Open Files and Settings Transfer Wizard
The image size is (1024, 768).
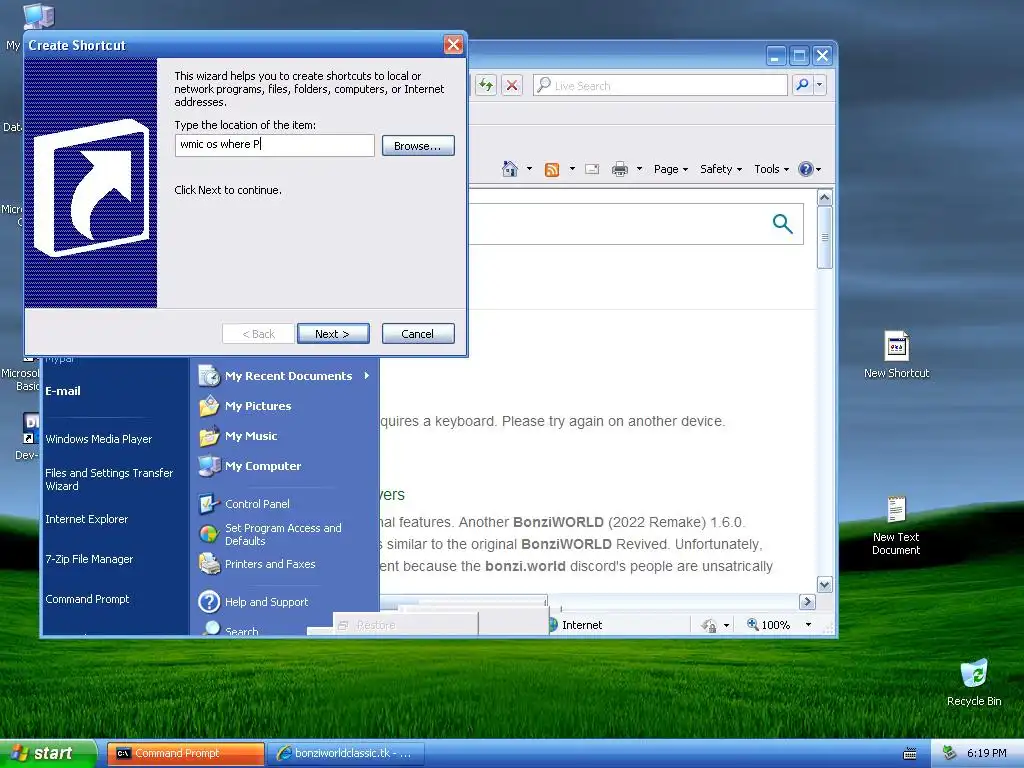coord(109,479)
